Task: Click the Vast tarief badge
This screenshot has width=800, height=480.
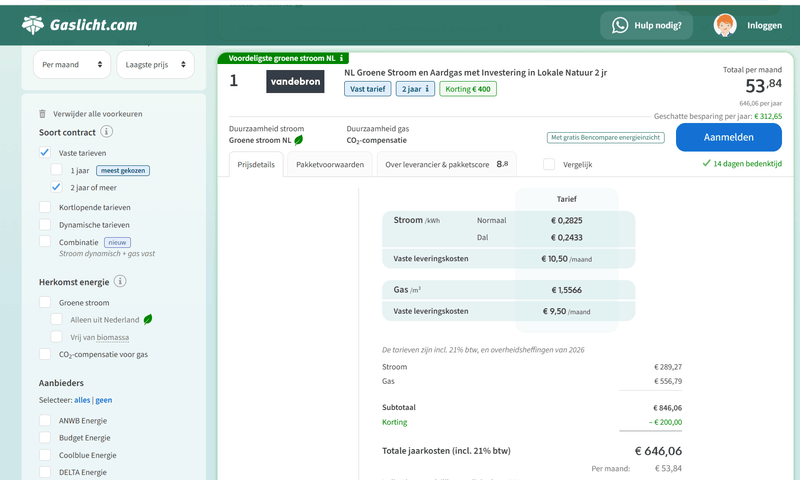Action: tap(367, 89)
